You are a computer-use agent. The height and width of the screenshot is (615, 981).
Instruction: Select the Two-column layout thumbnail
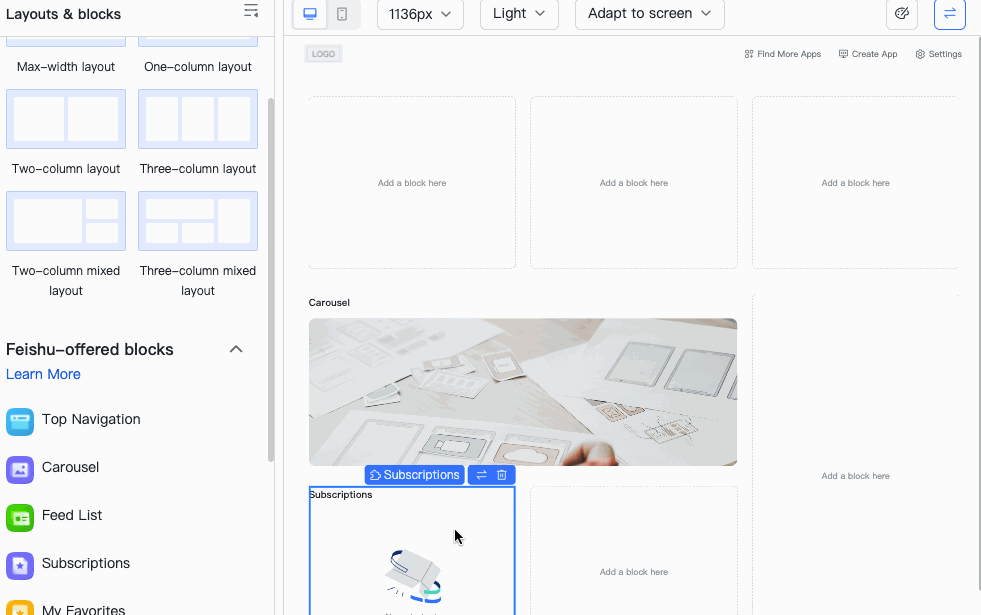point(66,119)
